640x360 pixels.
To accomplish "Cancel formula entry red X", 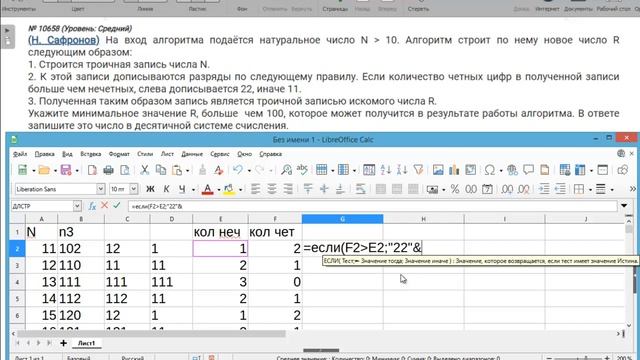I will click(x=104, y=205).
